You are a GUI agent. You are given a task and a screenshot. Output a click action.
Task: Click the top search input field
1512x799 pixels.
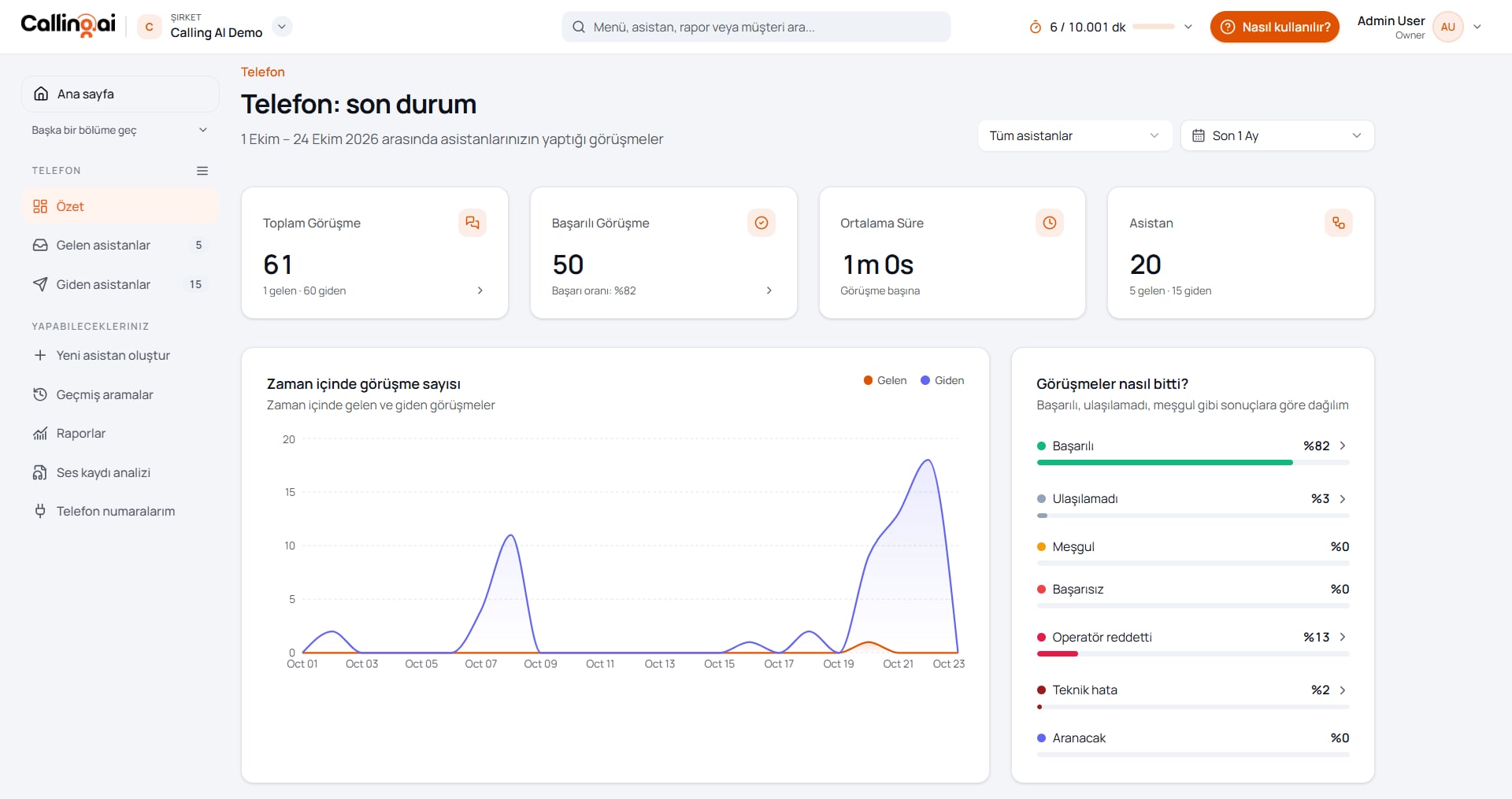[756, 27]
